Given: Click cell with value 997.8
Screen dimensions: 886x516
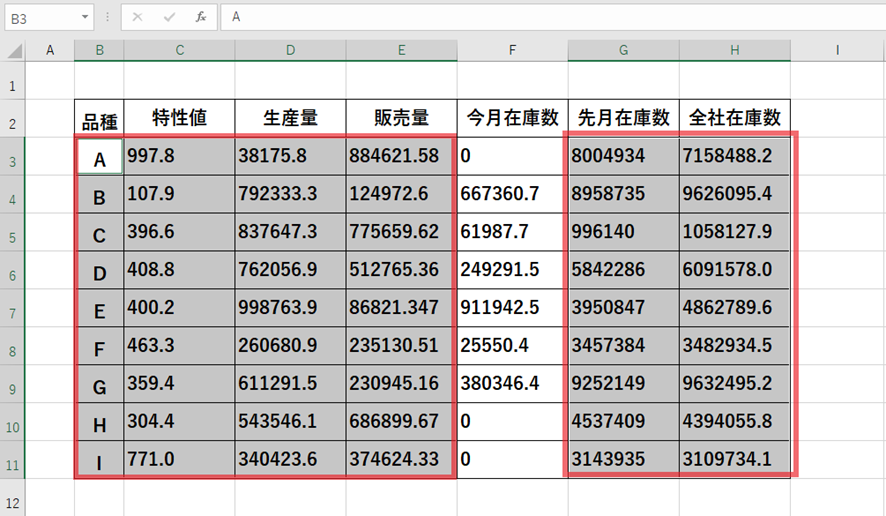Looking at the screenshot, I should (179, 157).
